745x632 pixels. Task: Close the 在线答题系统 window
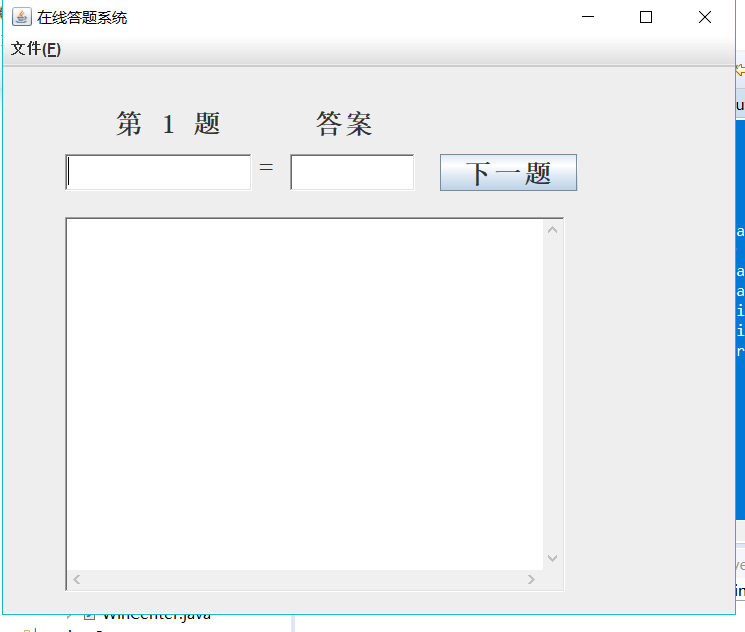point(705,17)
